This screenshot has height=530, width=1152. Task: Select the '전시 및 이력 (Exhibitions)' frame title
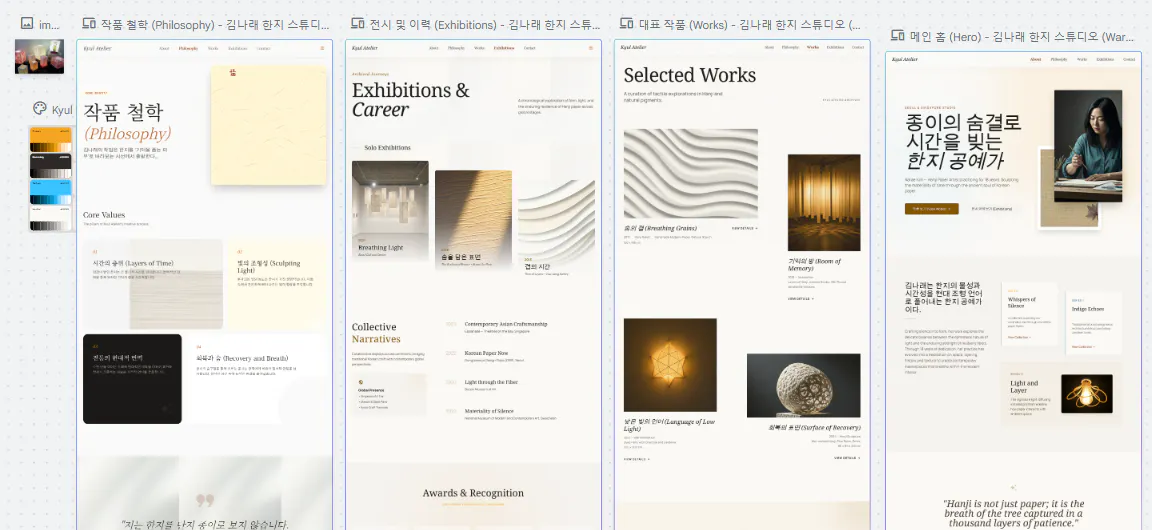(x=486, y=25)
